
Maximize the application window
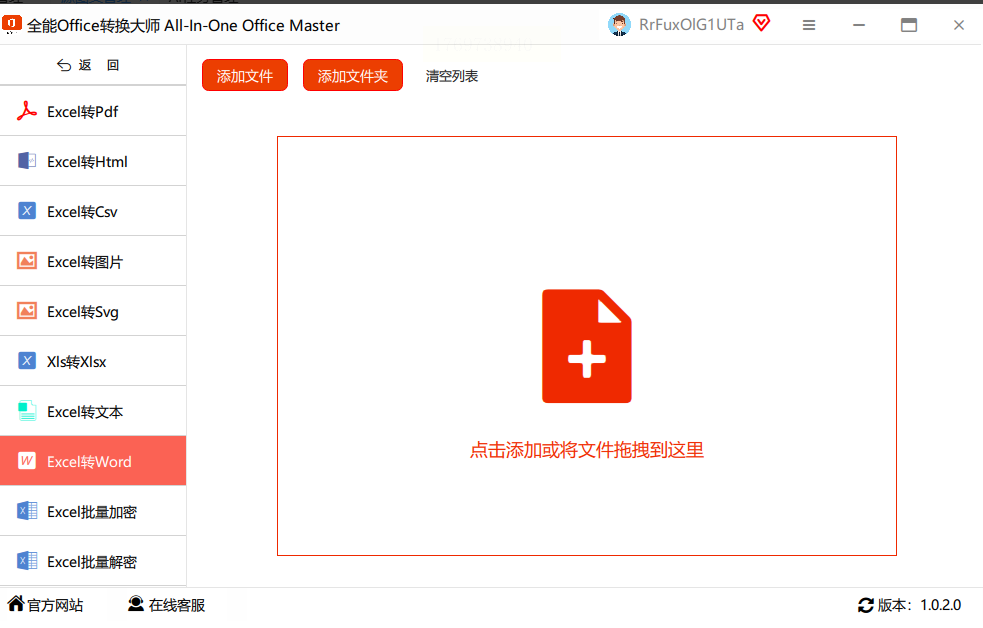pyautogui.click(x=908, y=25)
